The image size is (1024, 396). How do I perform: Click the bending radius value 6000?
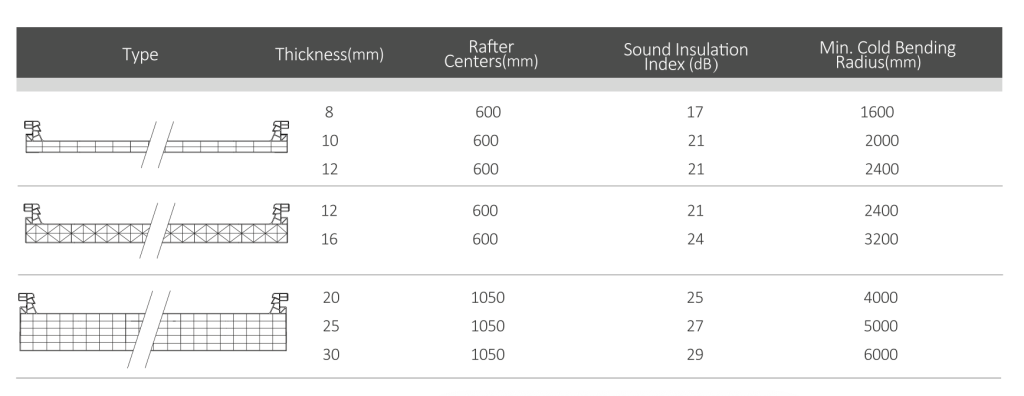(x=881, y=355)
